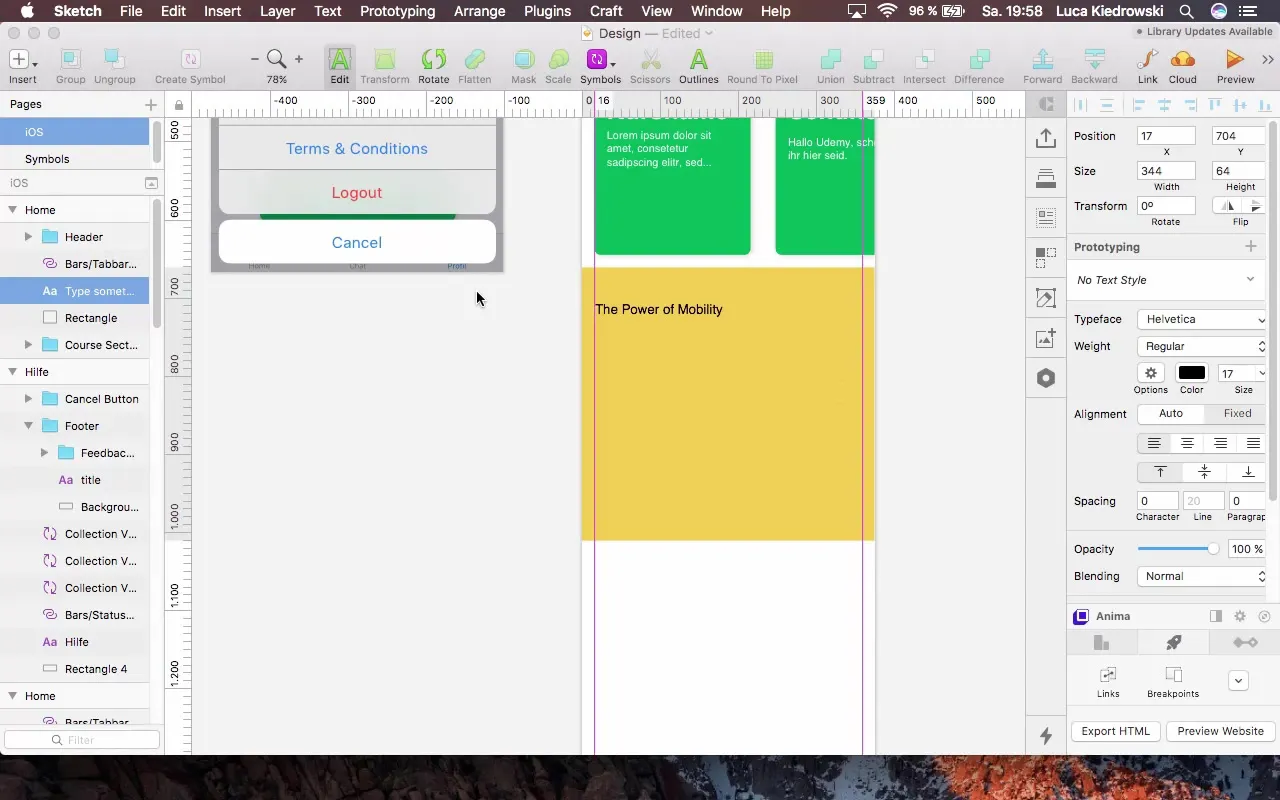Open Anima Breakpoints
Image resolution: width=1280 pixels, height=800 pixels.
coord(1173,681)
